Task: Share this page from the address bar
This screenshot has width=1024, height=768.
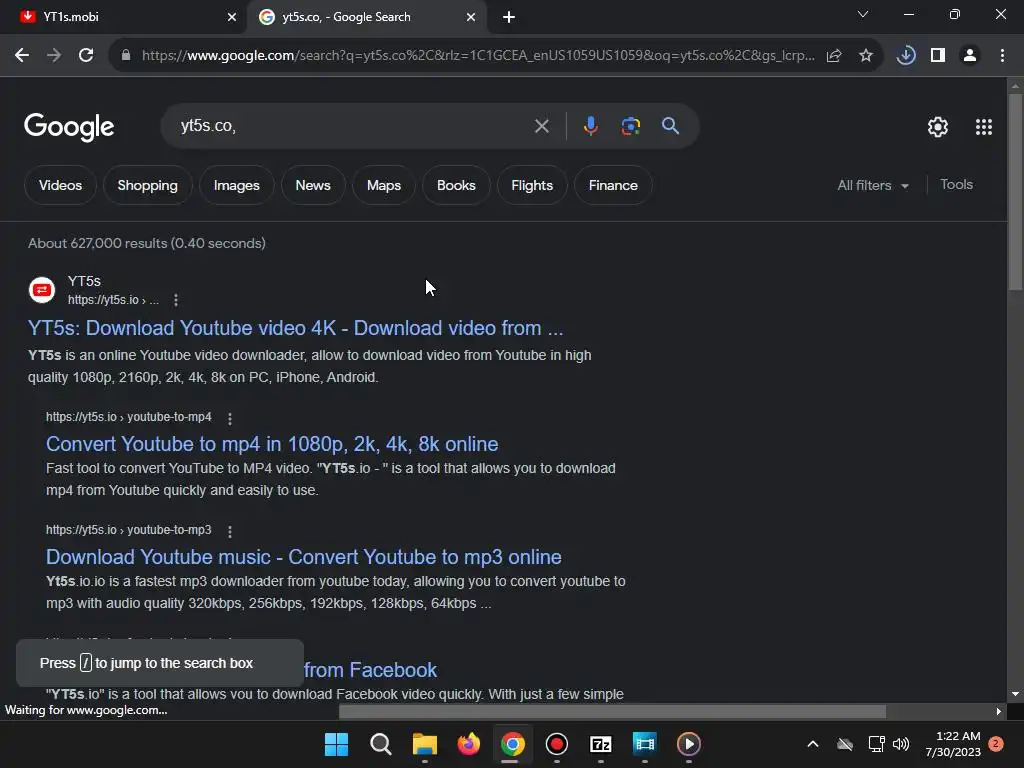Action: 834,56
